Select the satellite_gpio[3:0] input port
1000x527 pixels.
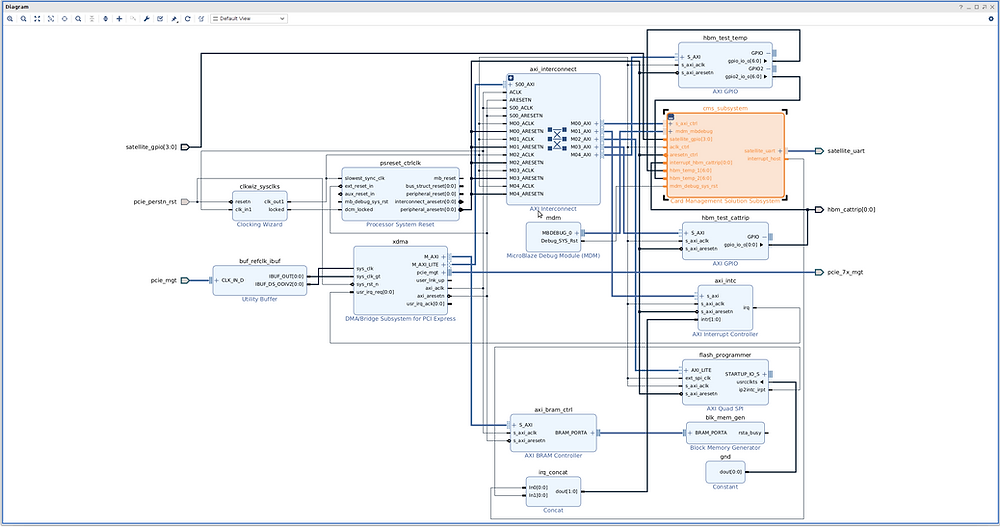pos(185,147)
